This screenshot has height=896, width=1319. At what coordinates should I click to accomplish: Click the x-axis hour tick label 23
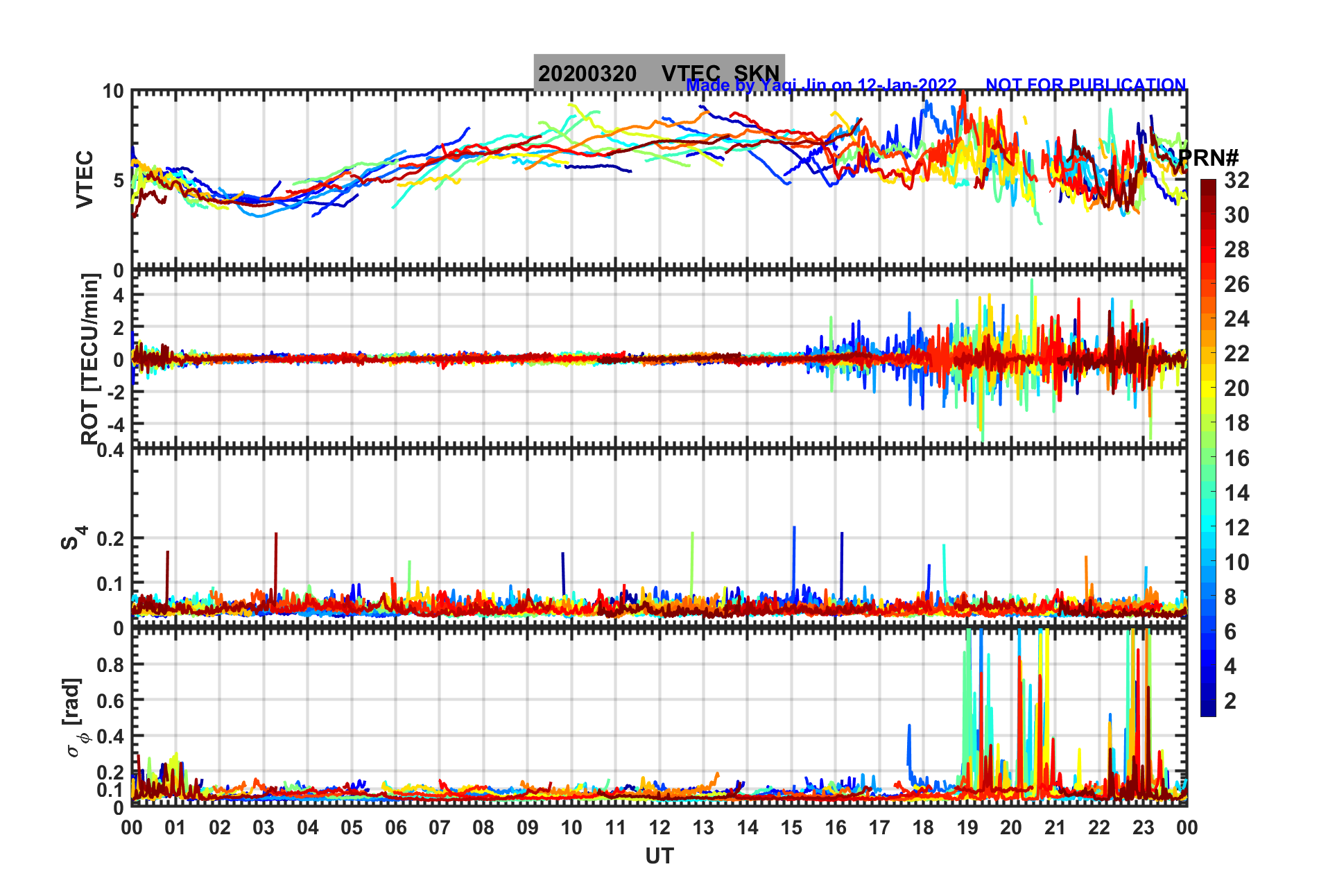pyautogui.click(x=1143, y=827)
